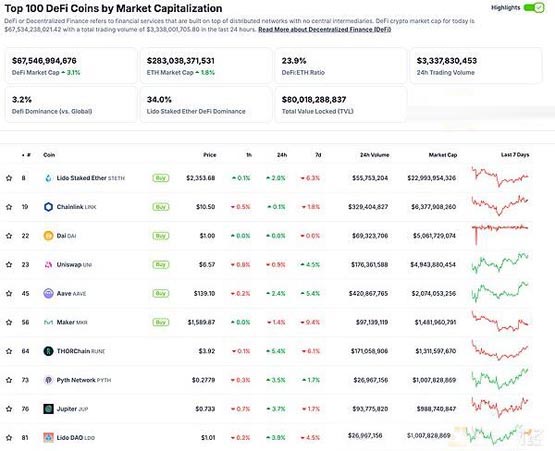Star the Pyth Network row
This screenshot has width=555, height=451.
pos(9,380)
